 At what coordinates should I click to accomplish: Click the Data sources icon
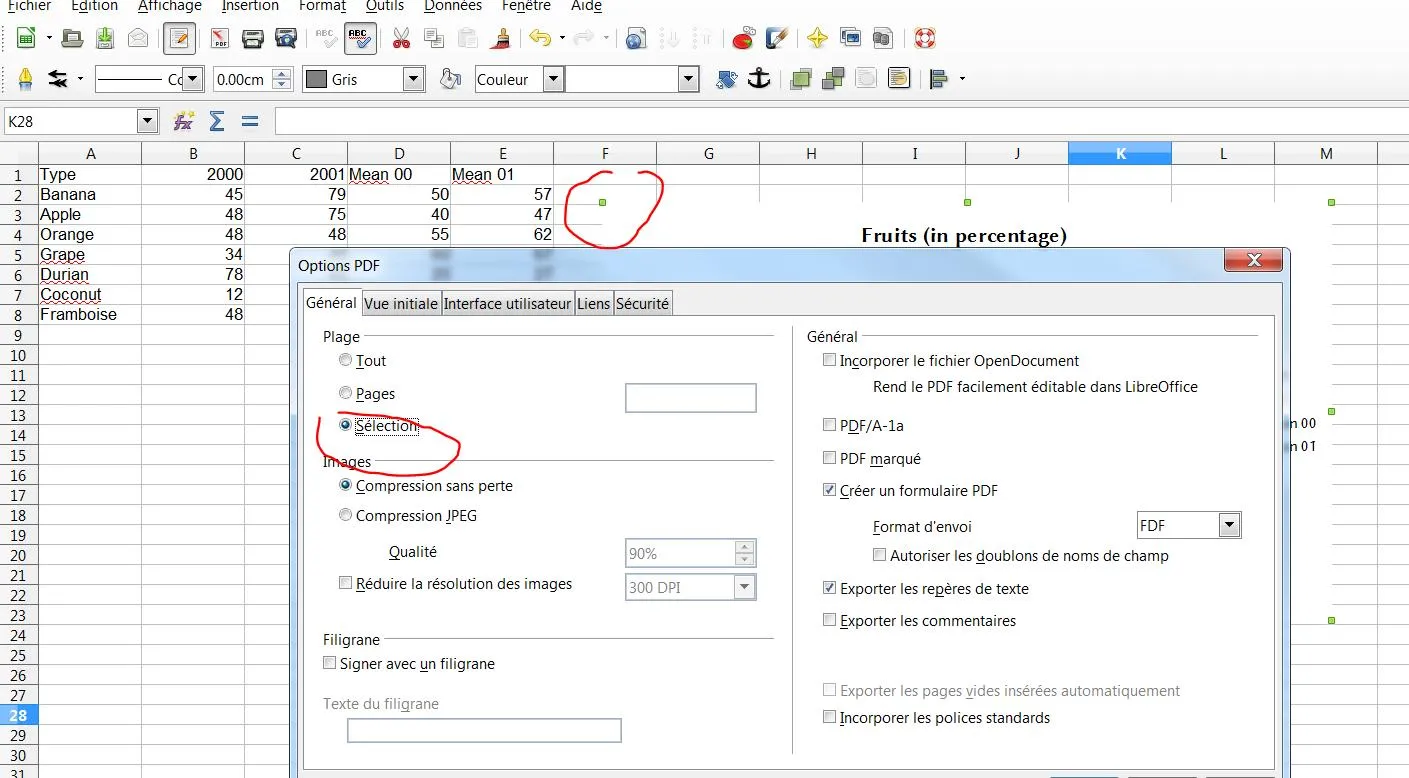(883, 39)
